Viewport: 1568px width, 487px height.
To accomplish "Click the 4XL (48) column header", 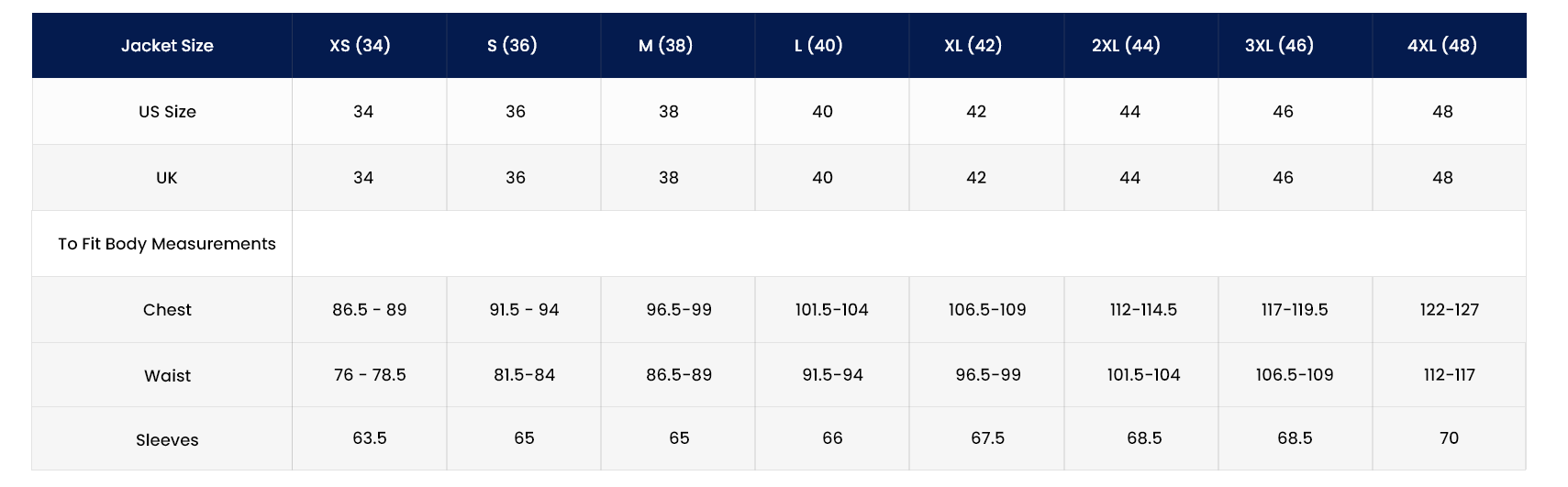I will pos(1441,46).
